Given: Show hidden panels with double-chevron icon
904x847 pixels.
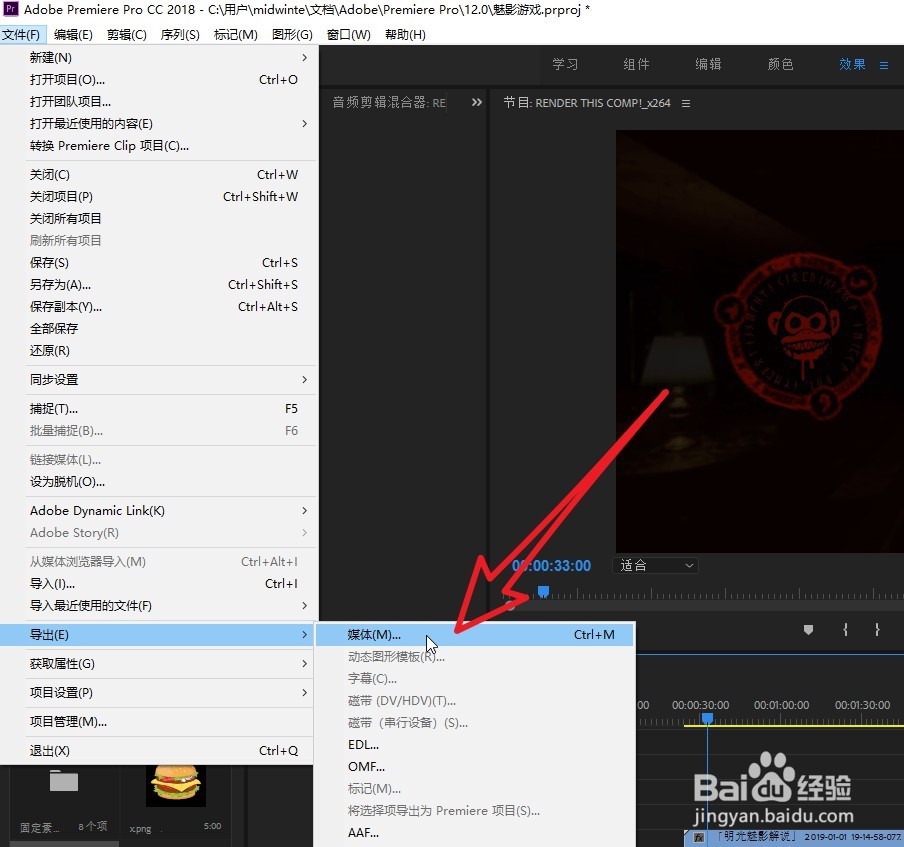Looking at the screenshot, I should pos(476,103).
